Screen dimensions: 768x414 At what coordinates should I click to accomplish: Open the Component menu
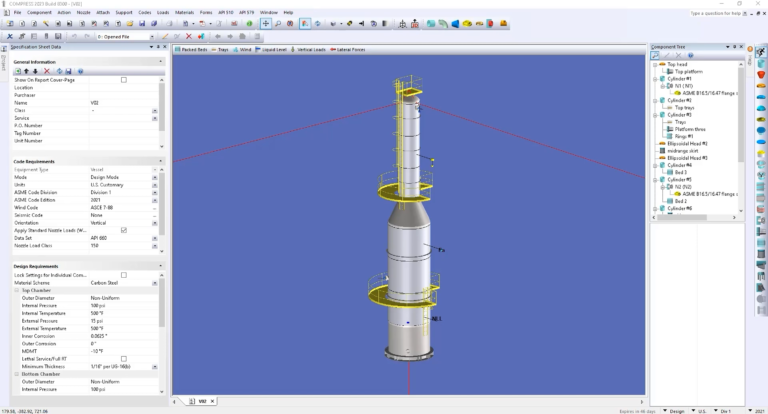(39, 12)
